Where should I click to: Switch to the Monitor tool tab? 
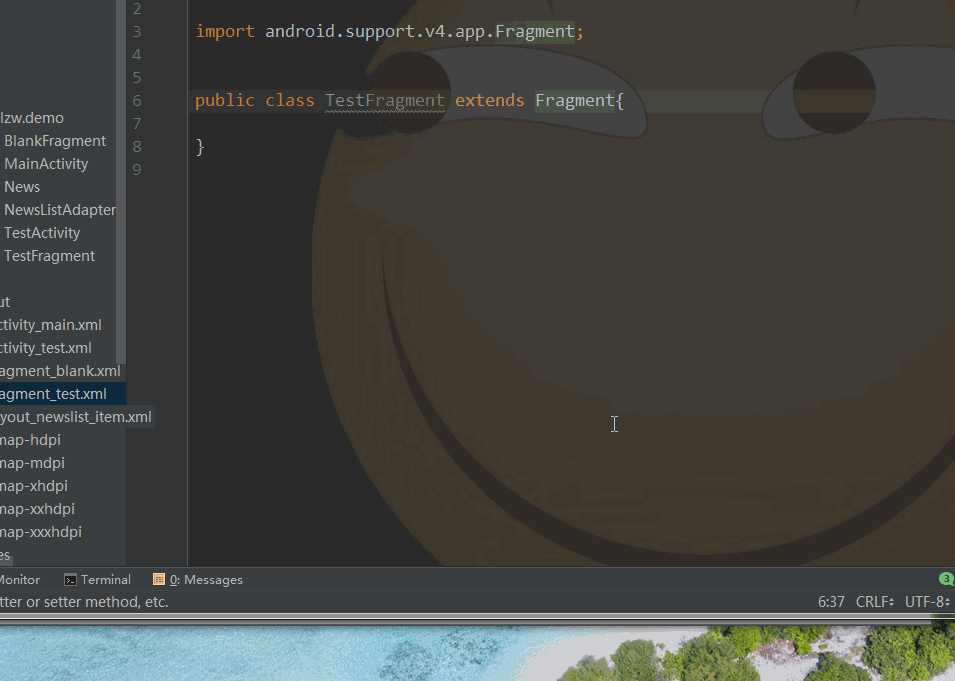[20, 580]
